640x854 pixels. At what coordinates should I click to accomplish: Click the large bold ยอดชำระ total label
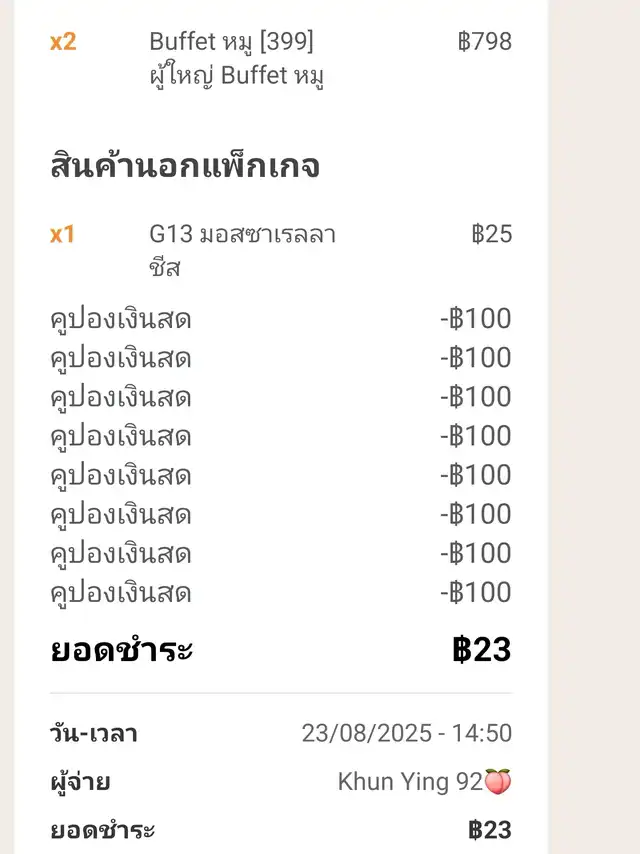coord(121,651)
